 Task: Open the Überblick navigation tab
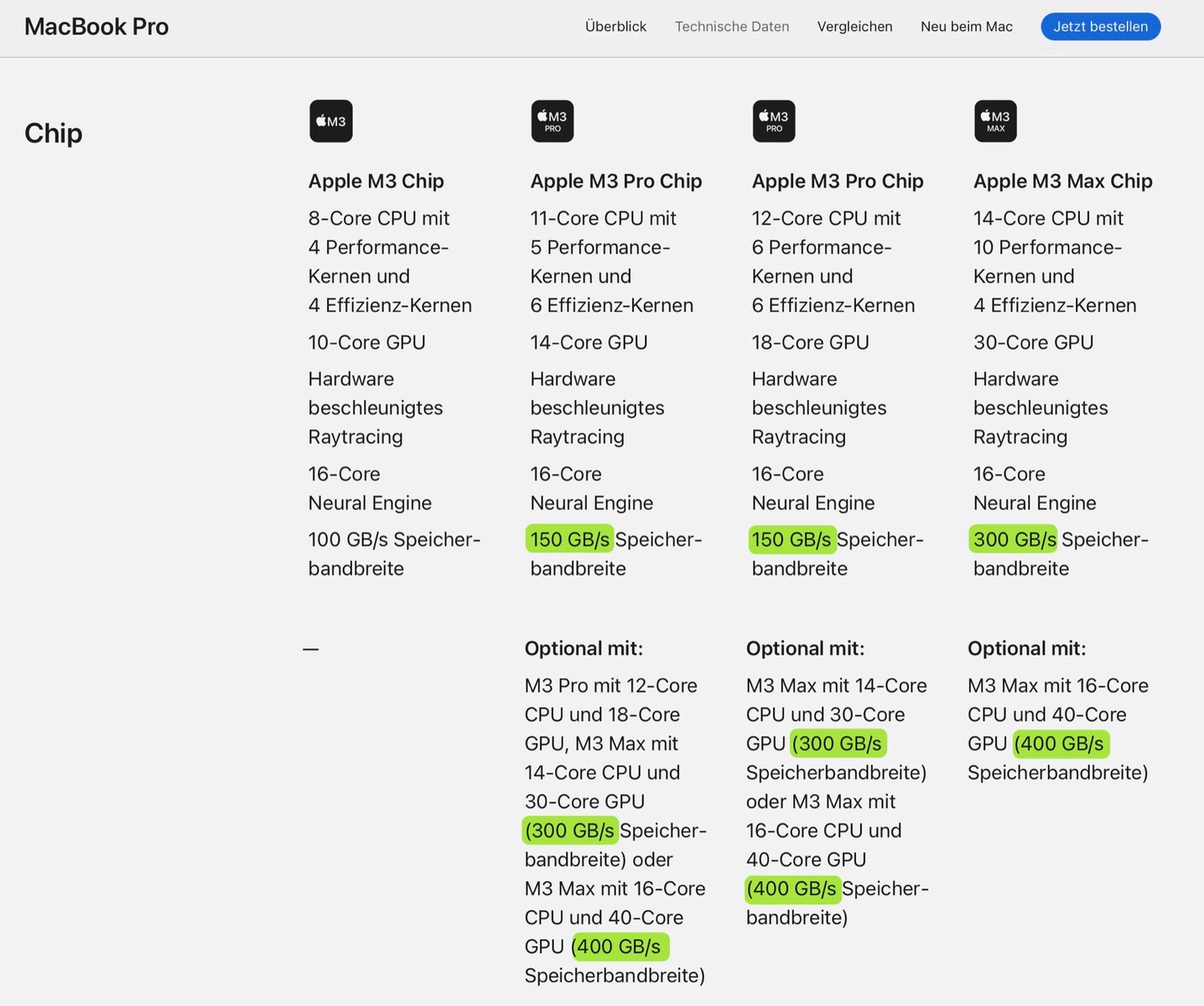pos(615,27)
